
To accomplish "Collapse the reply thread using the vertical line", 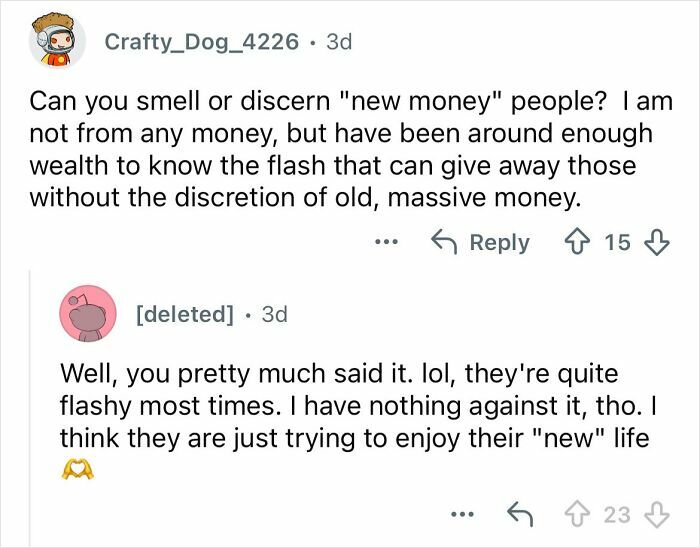I will [30, 400].
